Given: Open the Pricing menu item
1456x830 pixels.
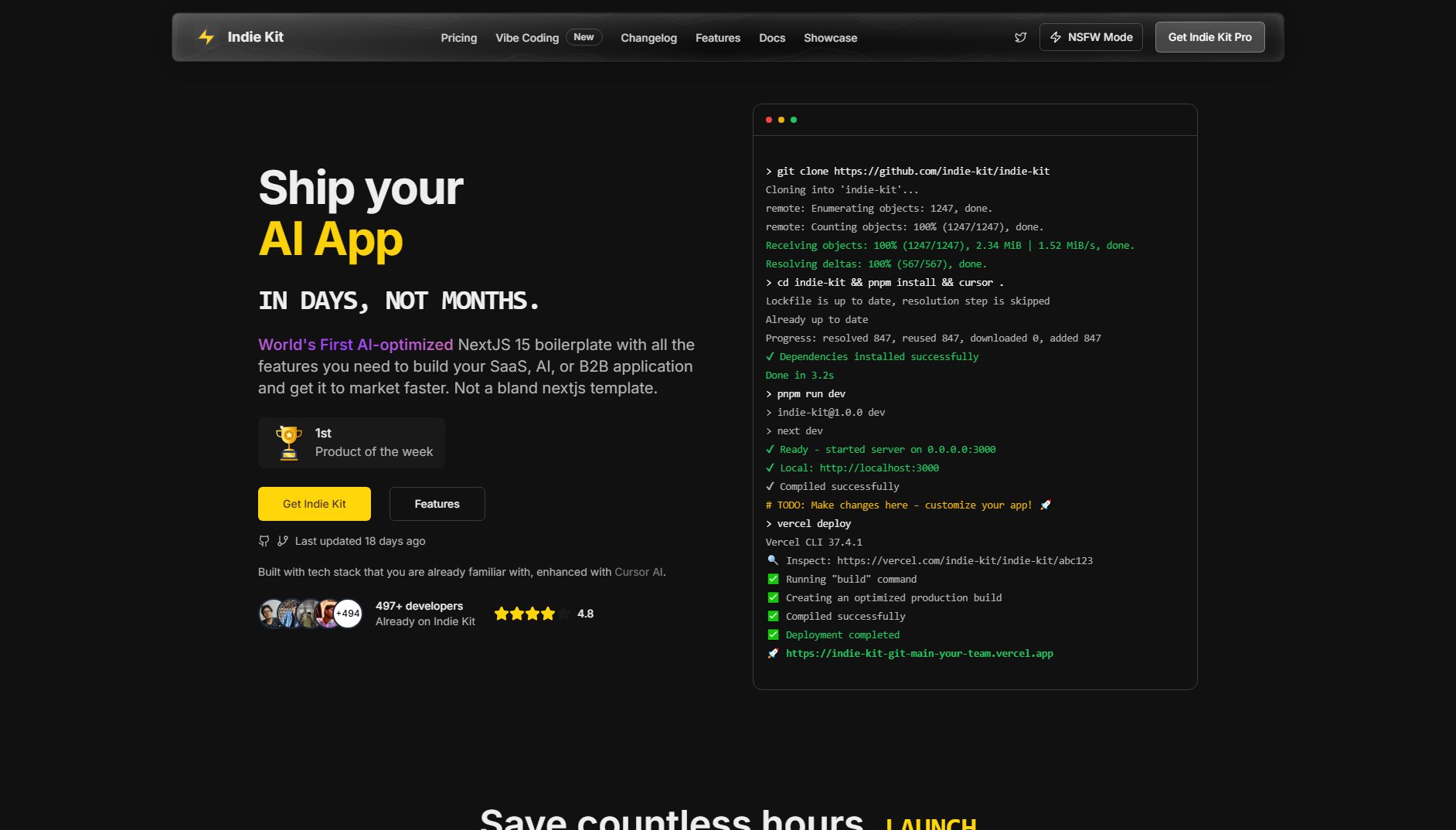Looking at the screenshot, I should coord(458,38).
